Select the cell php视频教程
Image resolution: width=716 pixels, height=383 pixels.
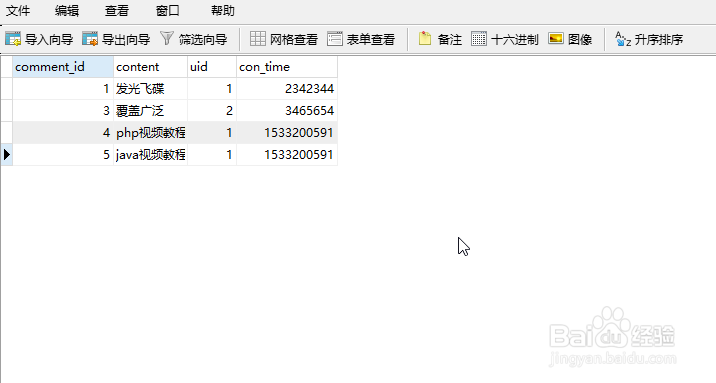[150, 132]
